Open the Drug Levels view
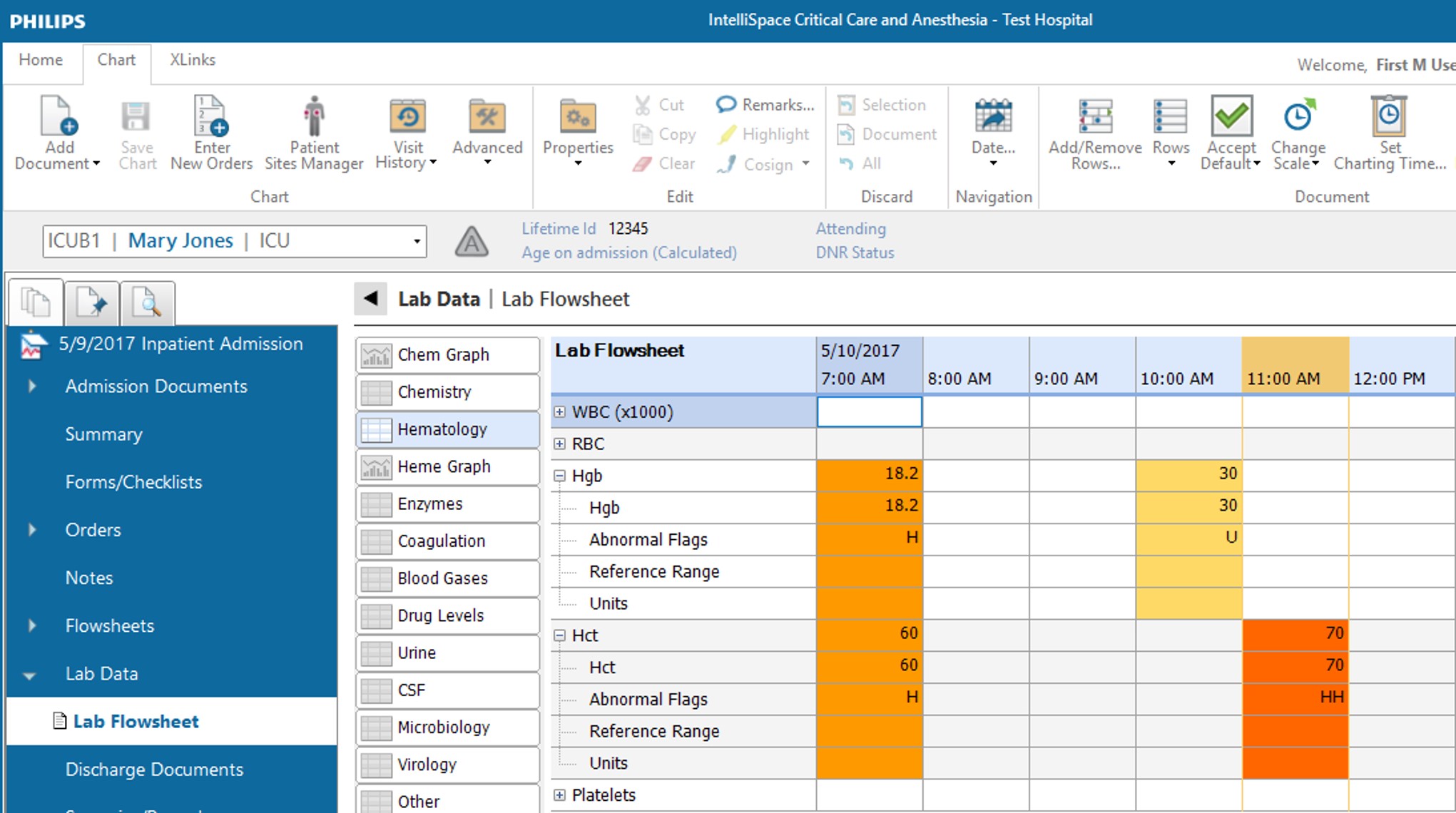Image resolution: width=1456 pixels, height=813 pixels. (x=447, y=615)
